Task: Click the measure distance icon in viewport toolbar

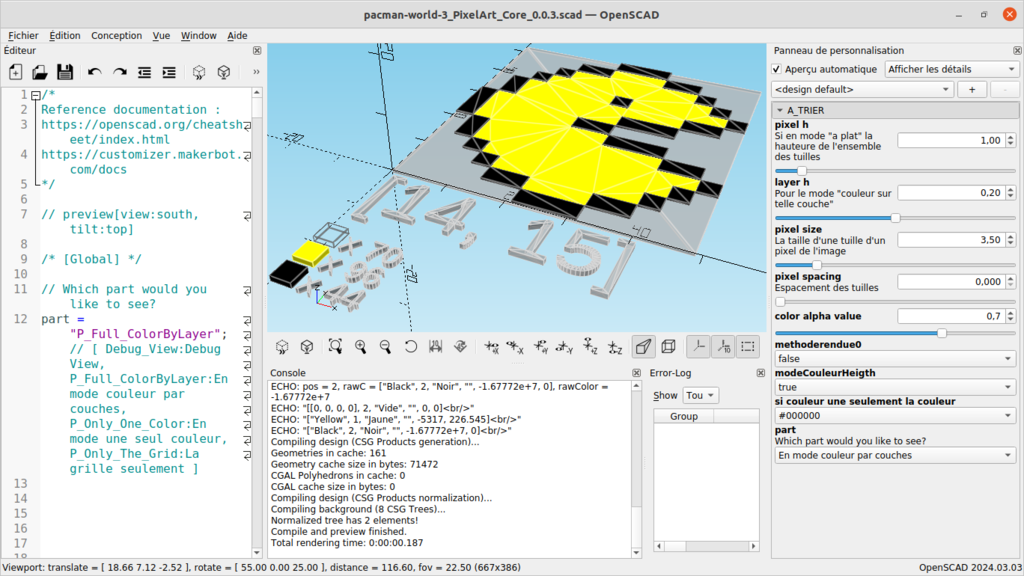Action: point(435,347)
